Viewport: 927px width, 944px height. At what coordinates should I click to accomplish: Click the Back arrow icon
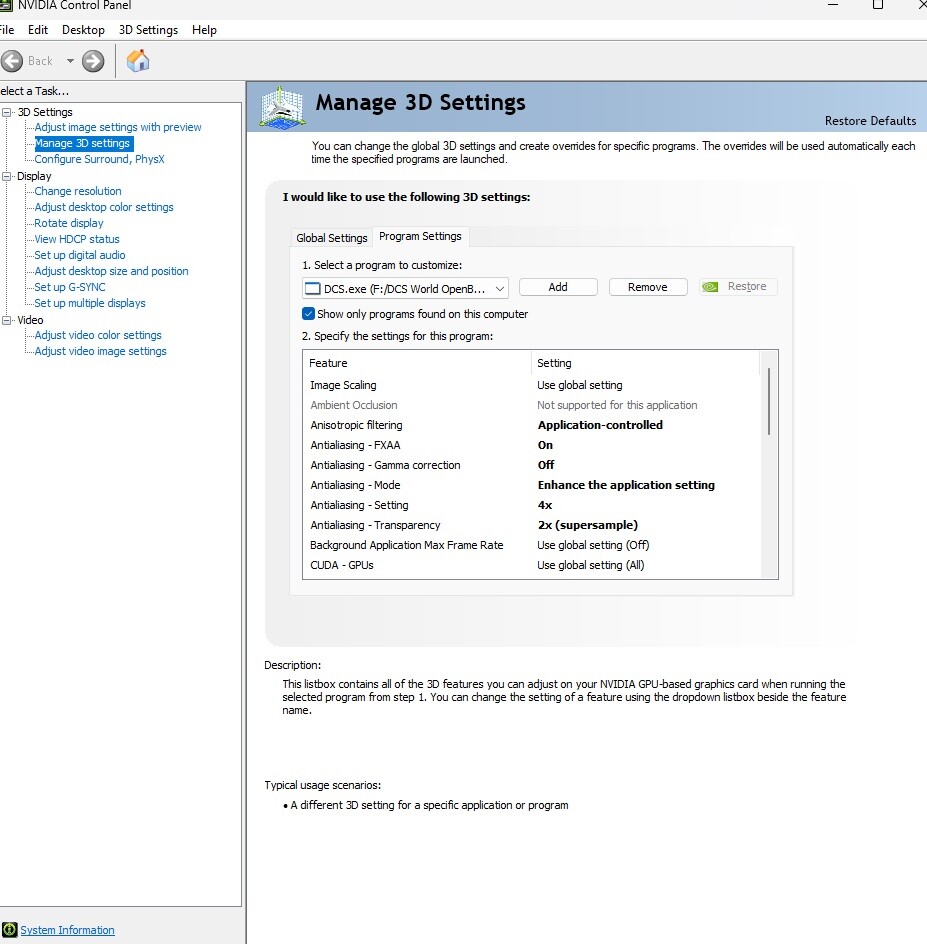[11, 61]
